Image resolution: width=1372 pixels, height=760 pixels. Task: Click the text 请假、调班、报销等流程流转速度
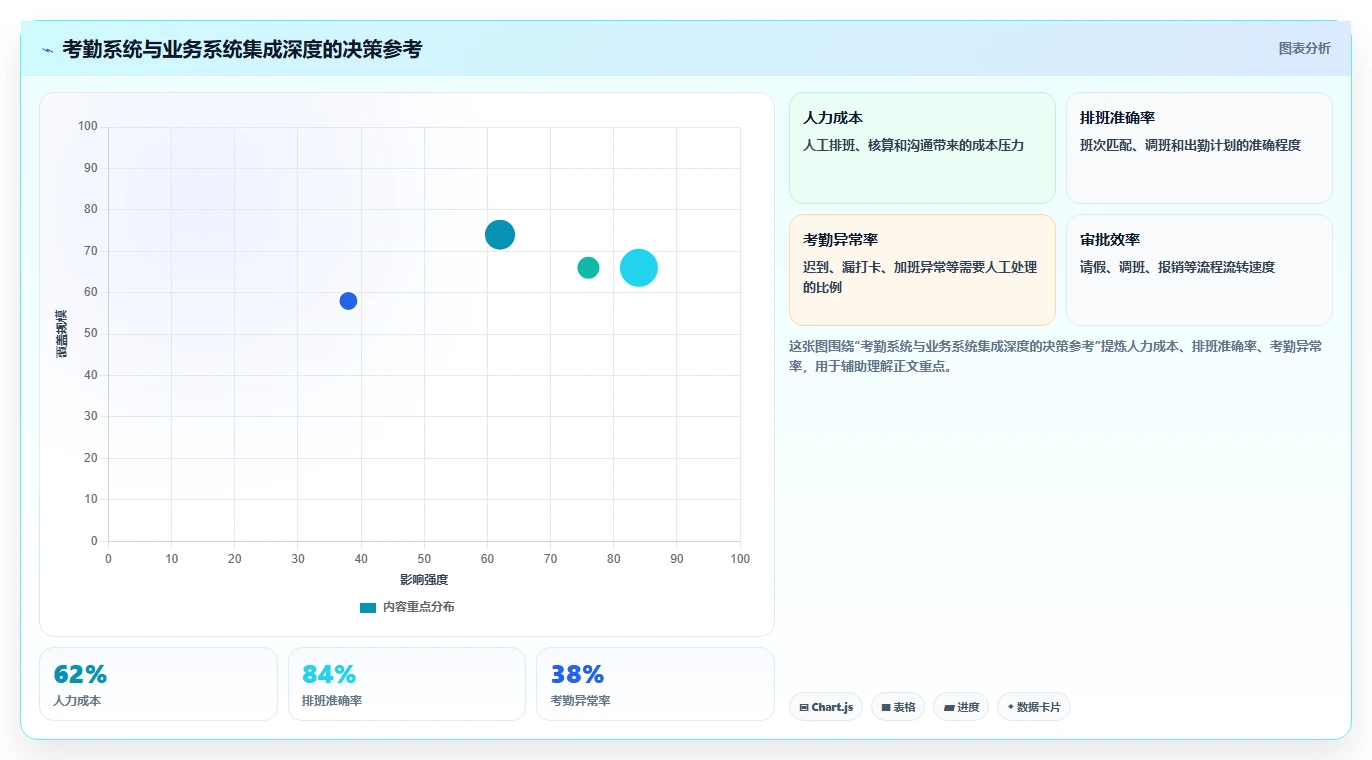[x=1178, y=267]
